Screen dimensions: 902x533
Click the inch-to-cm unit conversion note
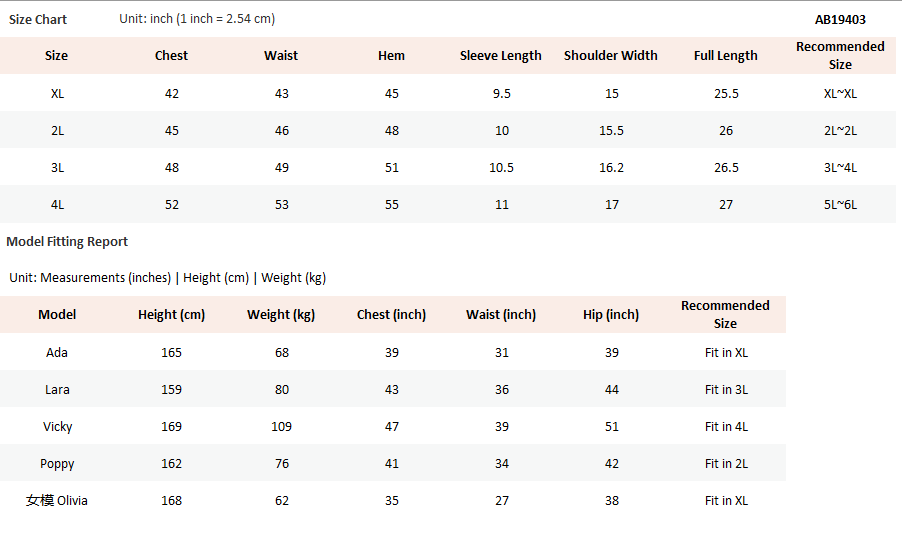197,19
